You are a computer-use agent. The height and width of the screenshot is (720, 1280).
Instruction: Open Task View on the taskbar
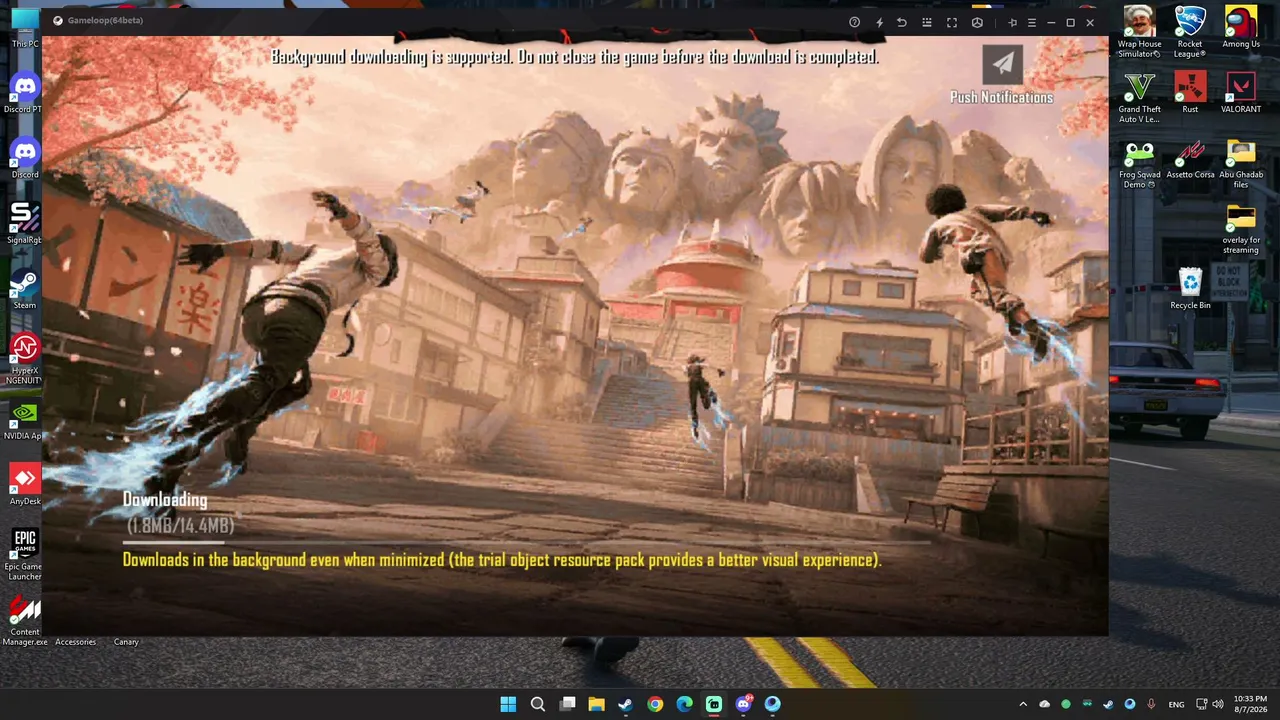[x=567, y=704]
